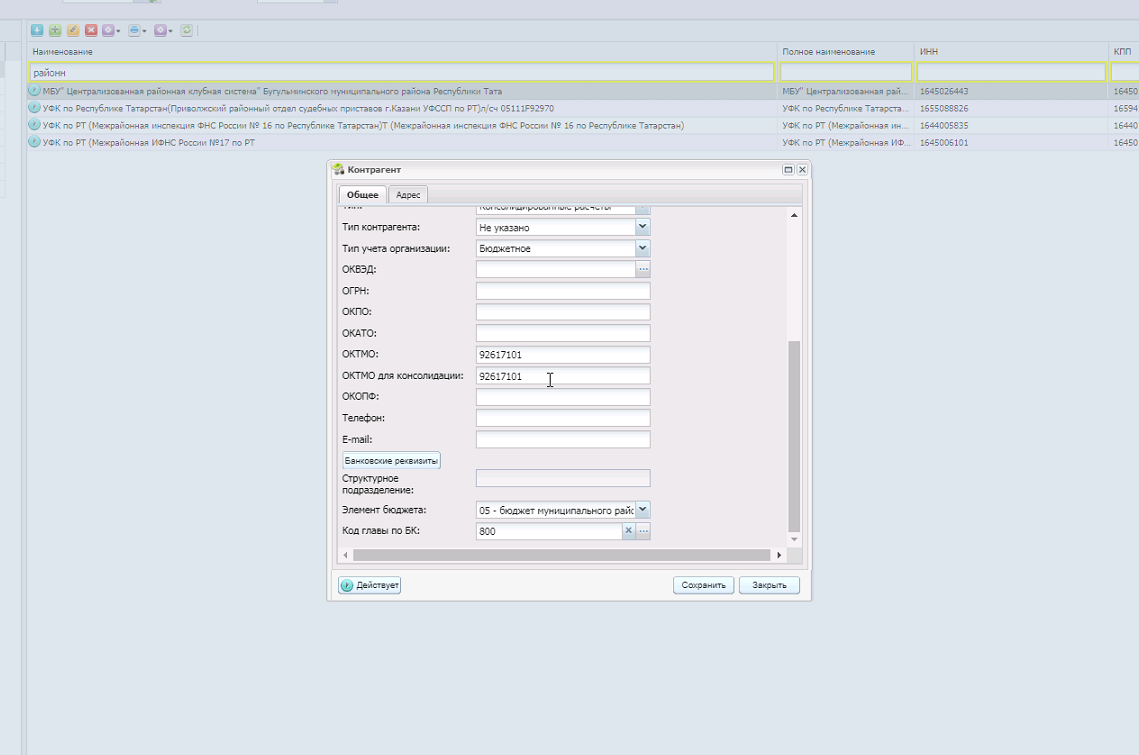Viewport: 1139px width, 755px height.
Task: Switch to the Общее tab
Action: [x=362, y=195]
